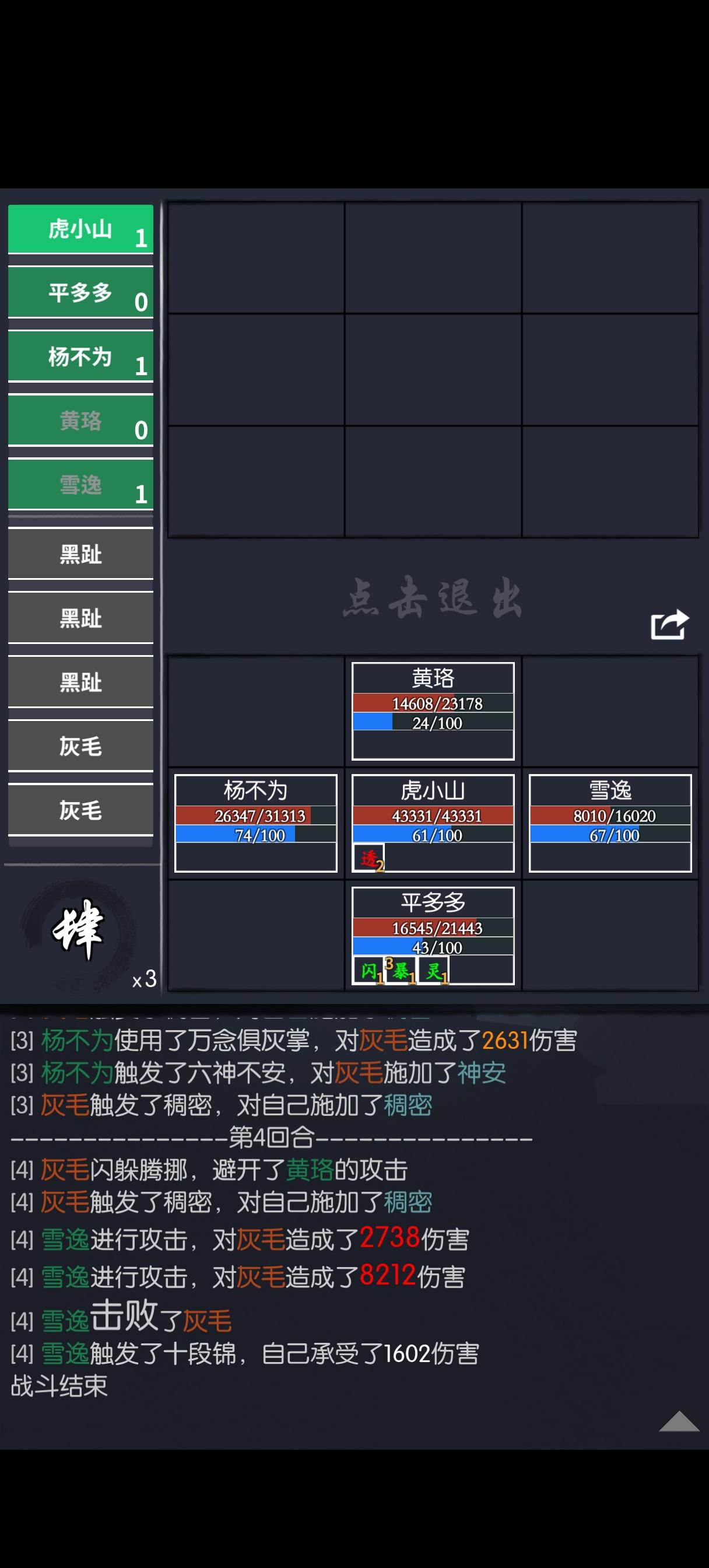
Task: Click 点击退出 to exit battle
Action: [433, 598]
